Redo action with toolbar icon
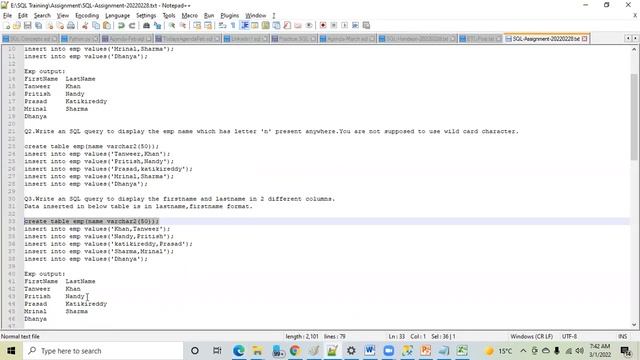This screenshot has width=640, height=360. (132, 26)
